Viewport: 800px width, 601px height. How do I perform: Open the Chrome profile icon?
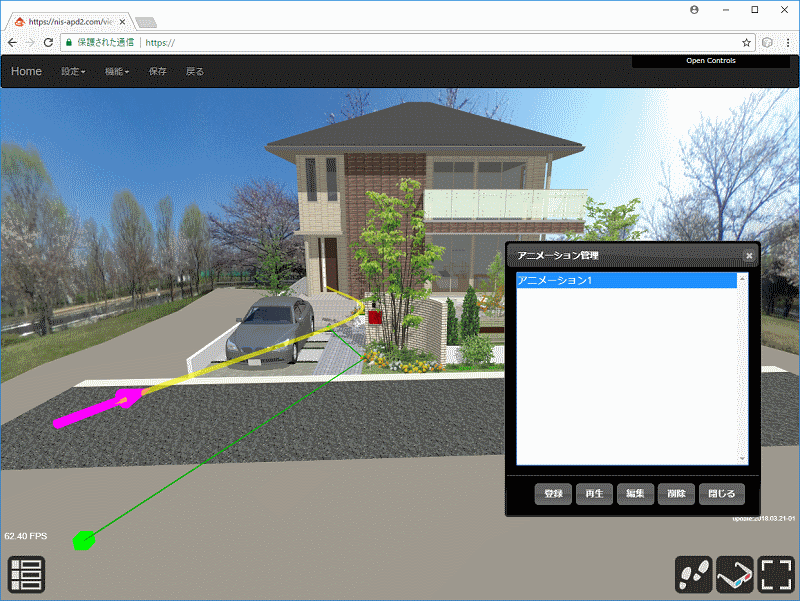[695, 9]
